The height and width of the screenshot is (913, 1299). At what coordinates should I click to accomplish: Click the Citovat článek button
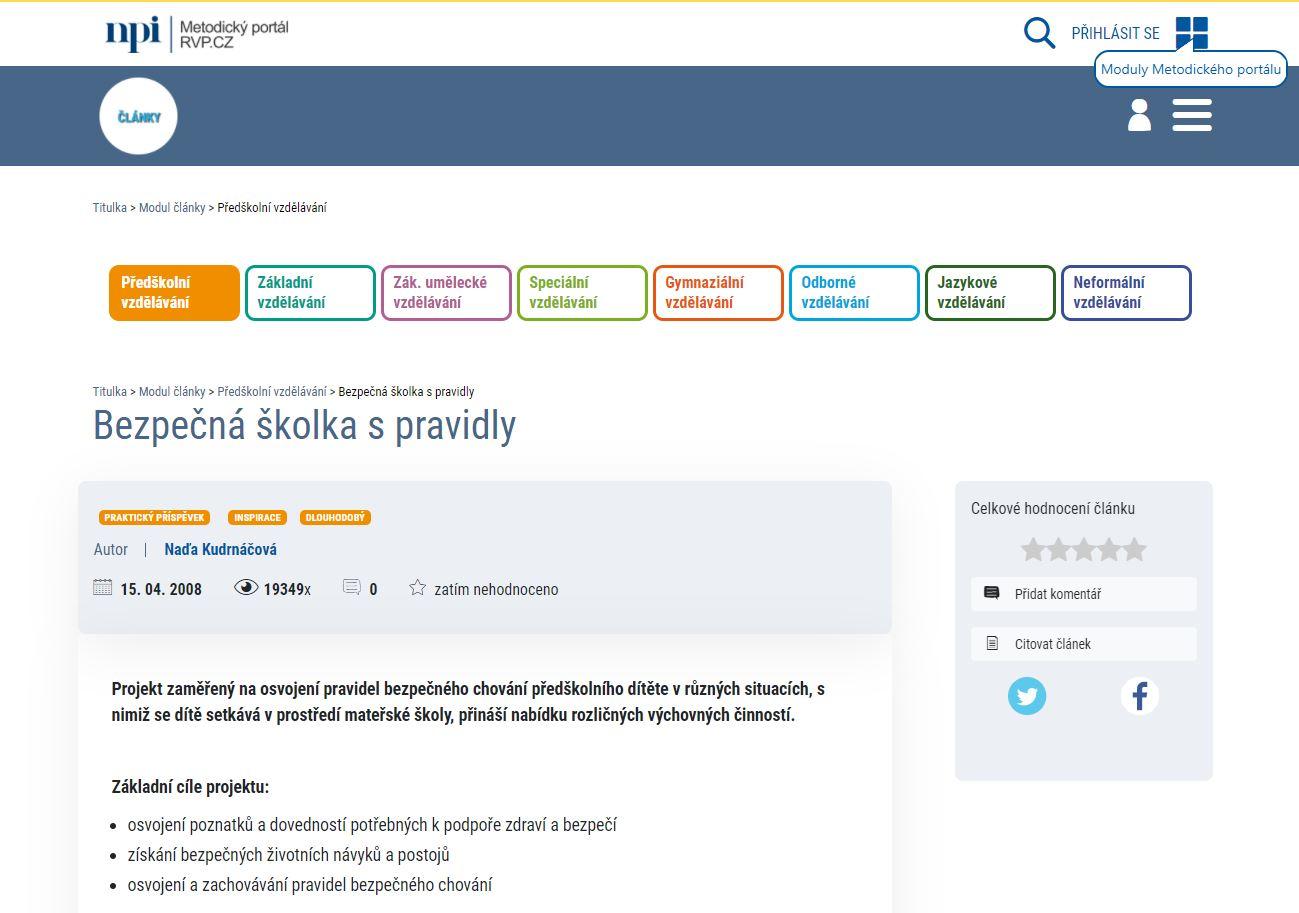click(1083, 644)
